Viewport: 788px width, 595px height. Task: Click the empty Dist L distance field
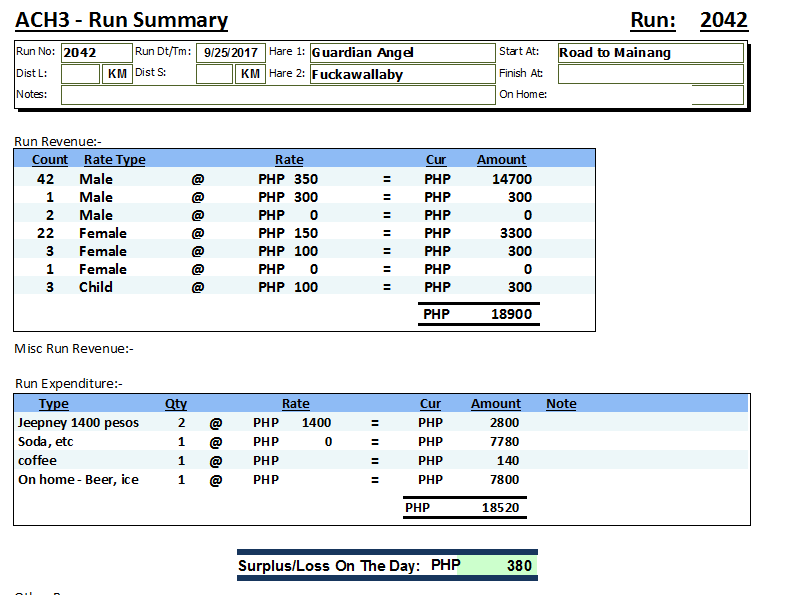80,74
